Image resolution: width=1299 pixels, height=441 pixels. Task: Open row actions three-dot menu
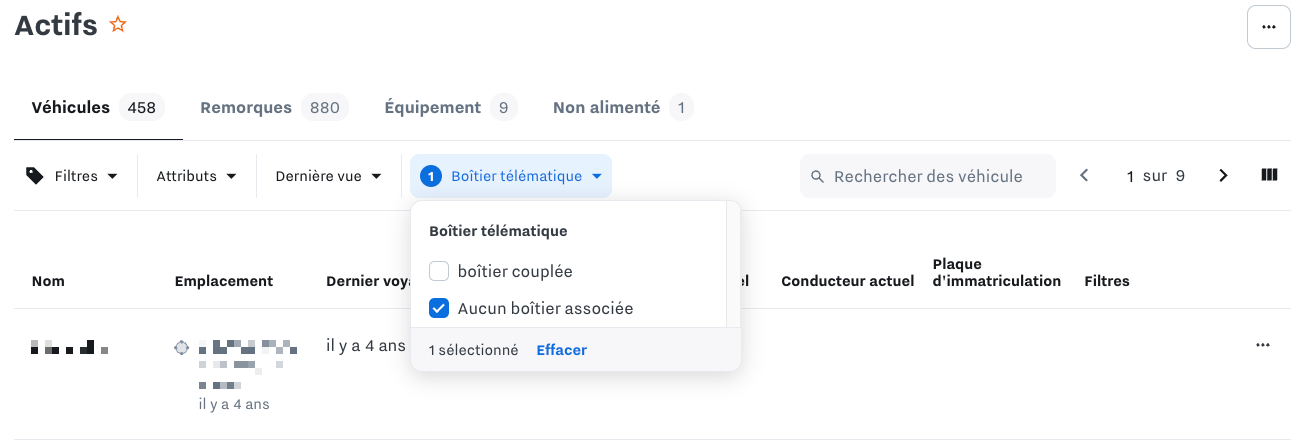(x=1262, y=345)
